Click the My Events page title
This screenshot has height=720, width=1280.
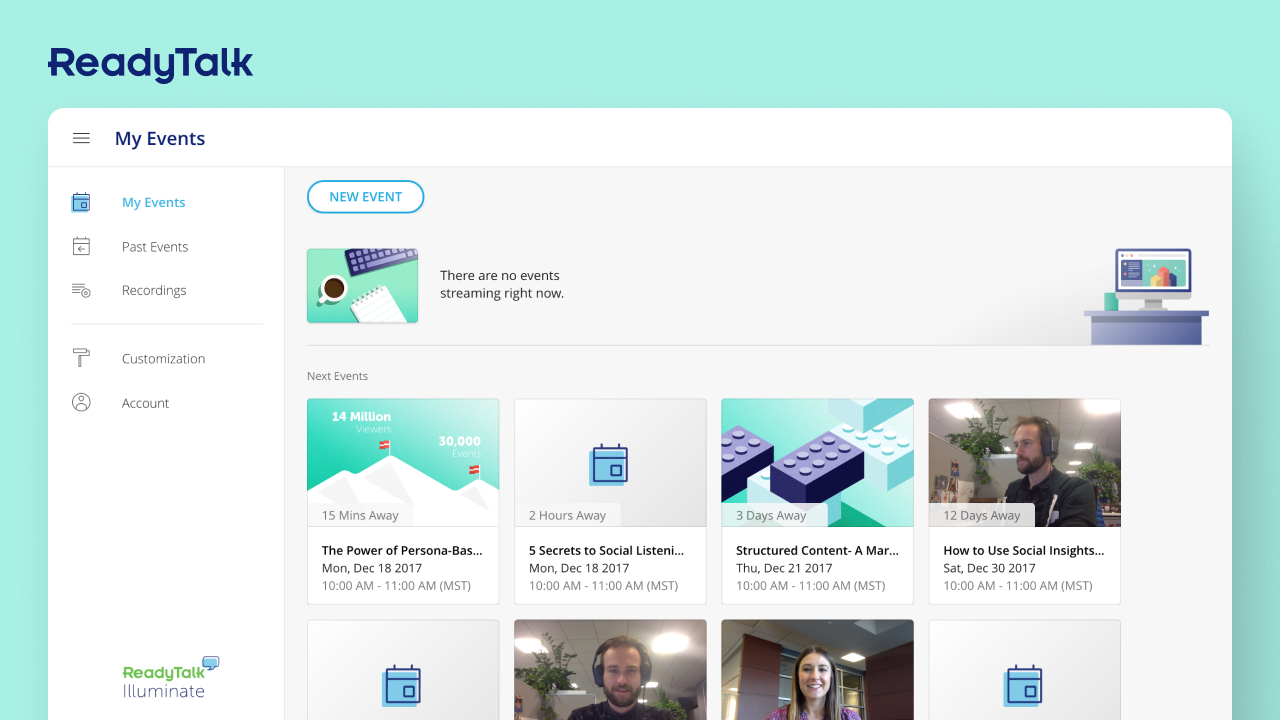[160, 139]
